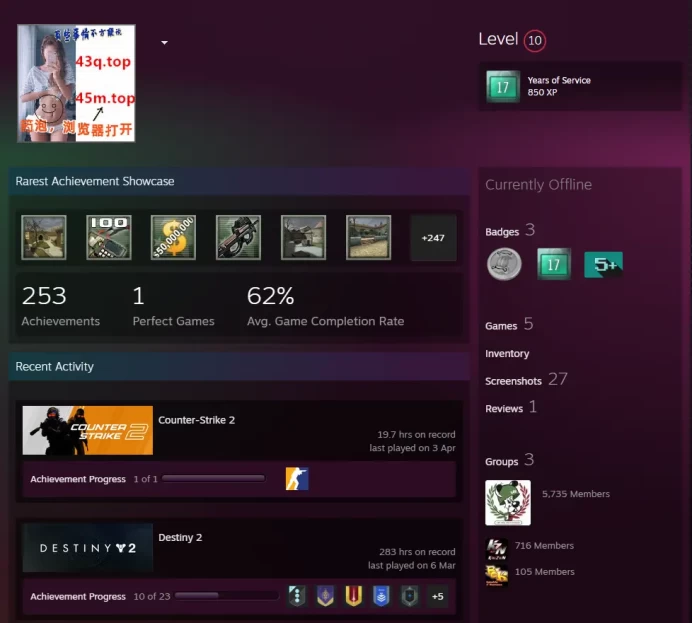Viewport: 692px width, 623px height.
Task: Open the 17 Years of Service badge icon
Action: (x=503, y=86)
